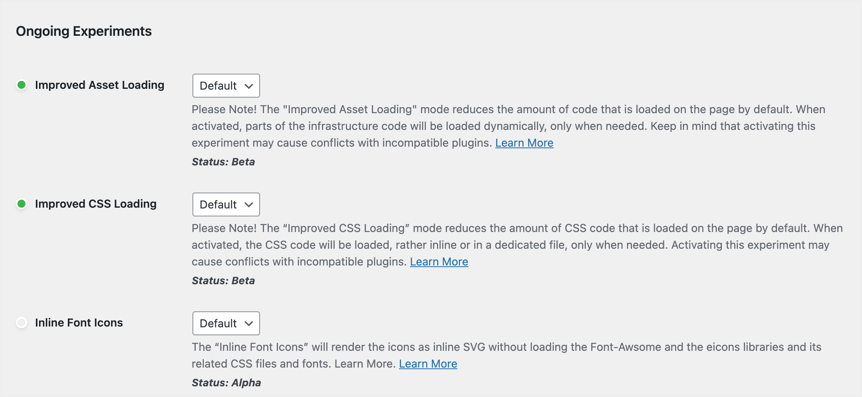Click the white inactive dot beside Inline Font Icons
The image size is (862, 397).
(x=21, y=323)
